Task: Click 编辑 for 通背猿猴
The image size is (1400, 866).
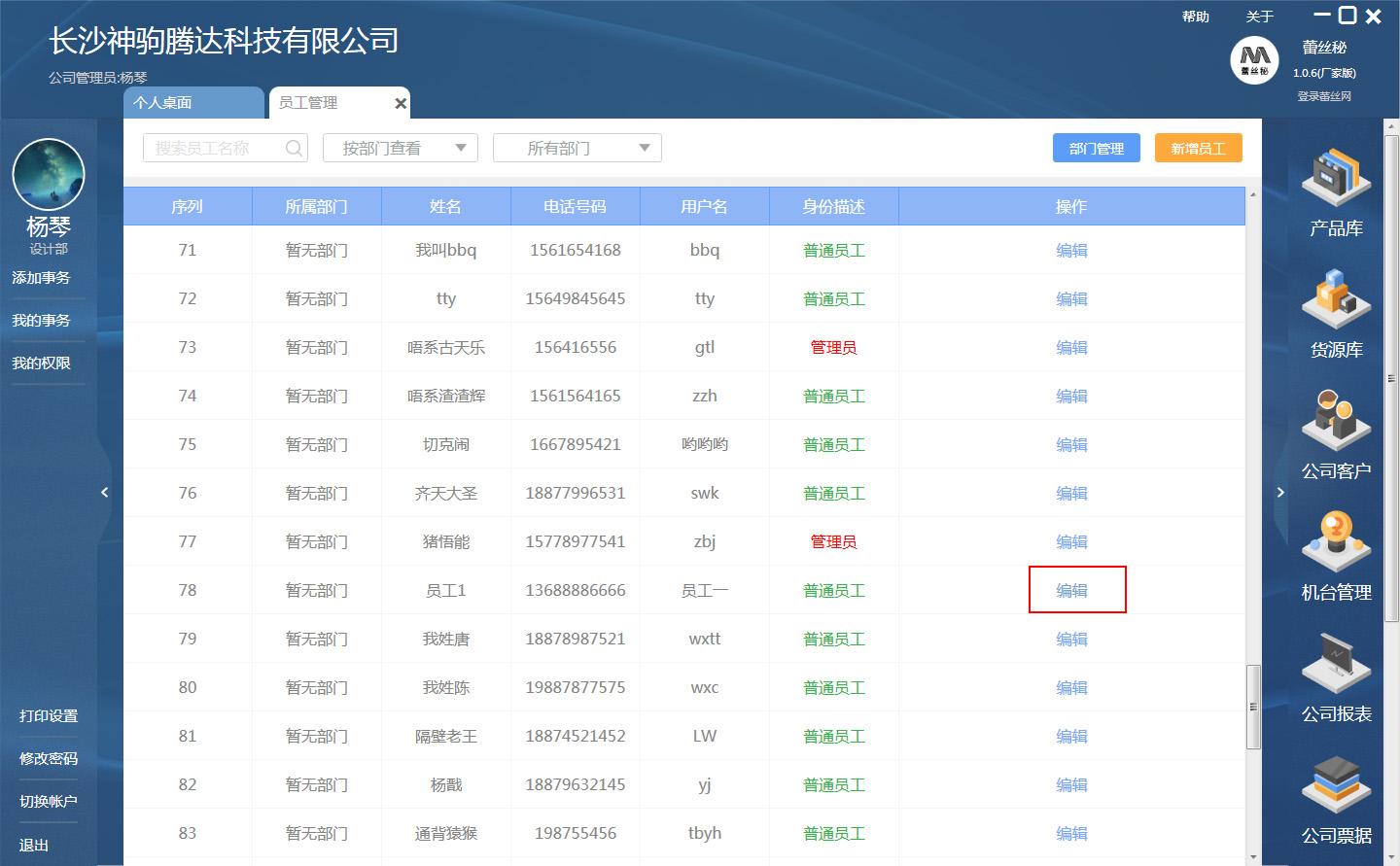Action: (1071, 833)
